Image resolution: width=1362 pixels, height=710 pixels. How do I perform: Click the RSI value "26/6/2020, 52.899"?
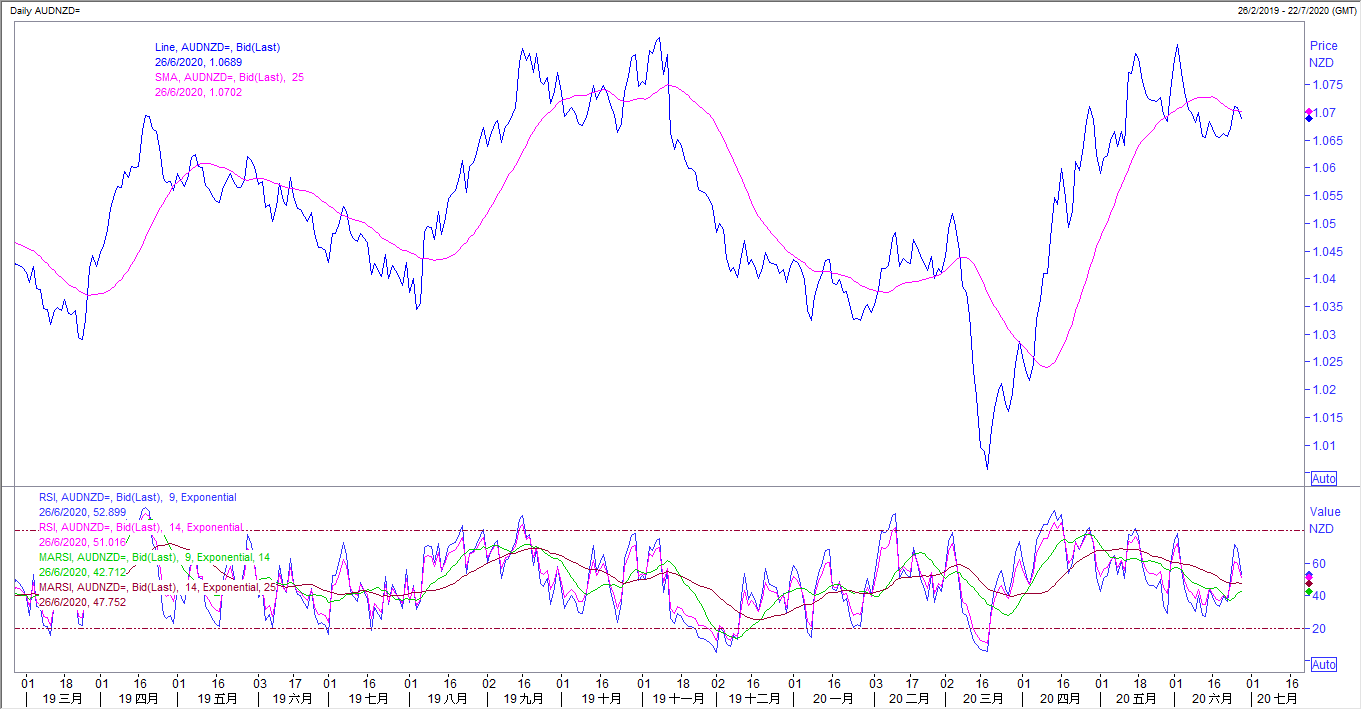tap(83, 512)
